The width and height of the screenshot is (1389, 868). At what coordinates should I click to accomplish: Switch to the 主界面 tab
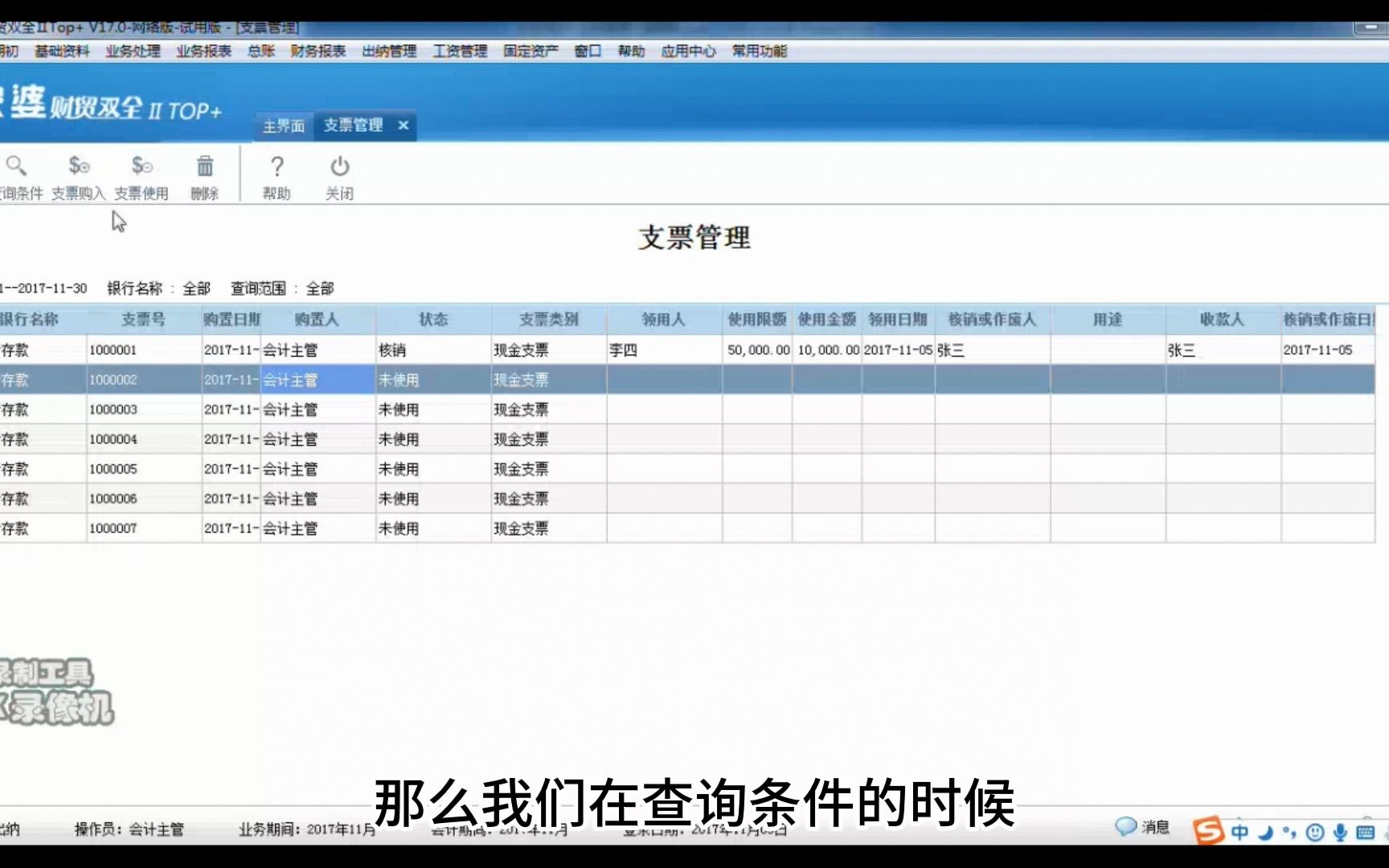[x=282, y=125]
